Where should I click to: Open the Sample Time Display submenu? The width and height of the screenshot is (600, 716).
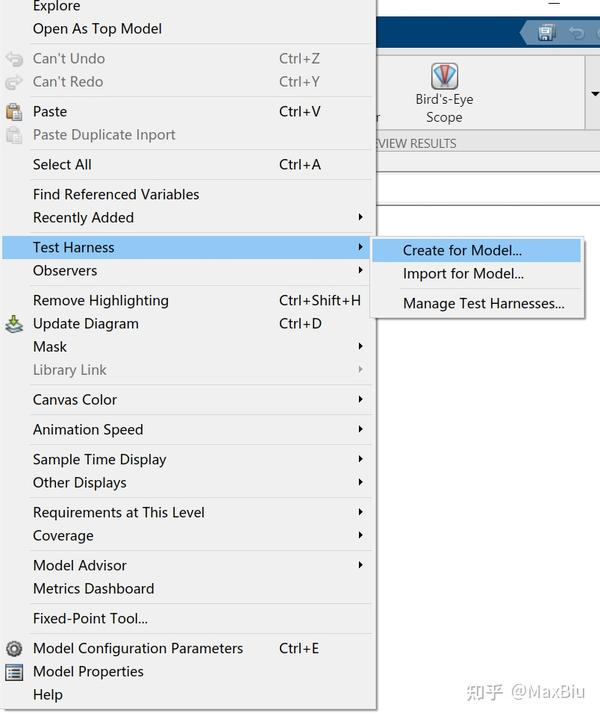point(100,460)
